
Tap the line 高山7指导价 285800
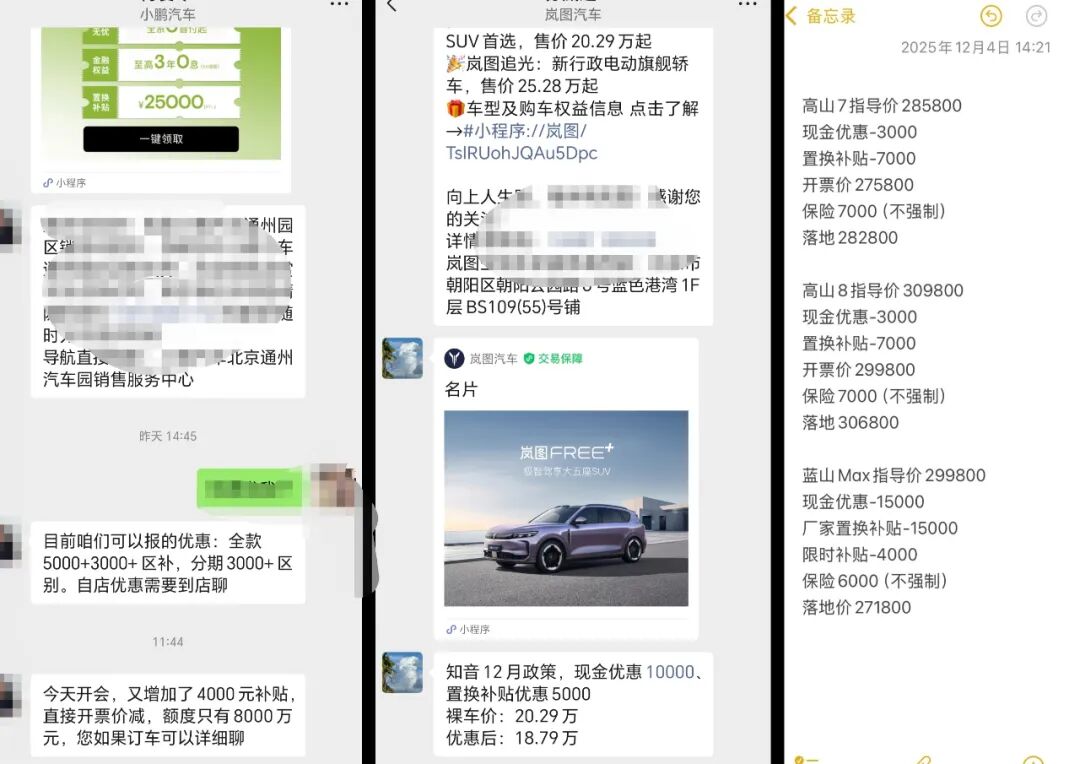tap(882, 105)
